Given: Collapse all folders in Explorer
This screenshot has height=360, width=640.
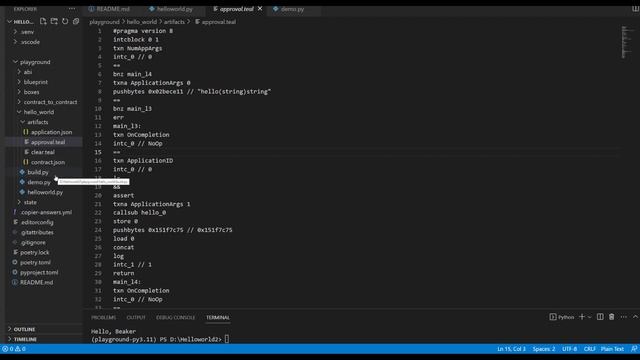Looking at the screenshot, I should [x=76, y=21].
